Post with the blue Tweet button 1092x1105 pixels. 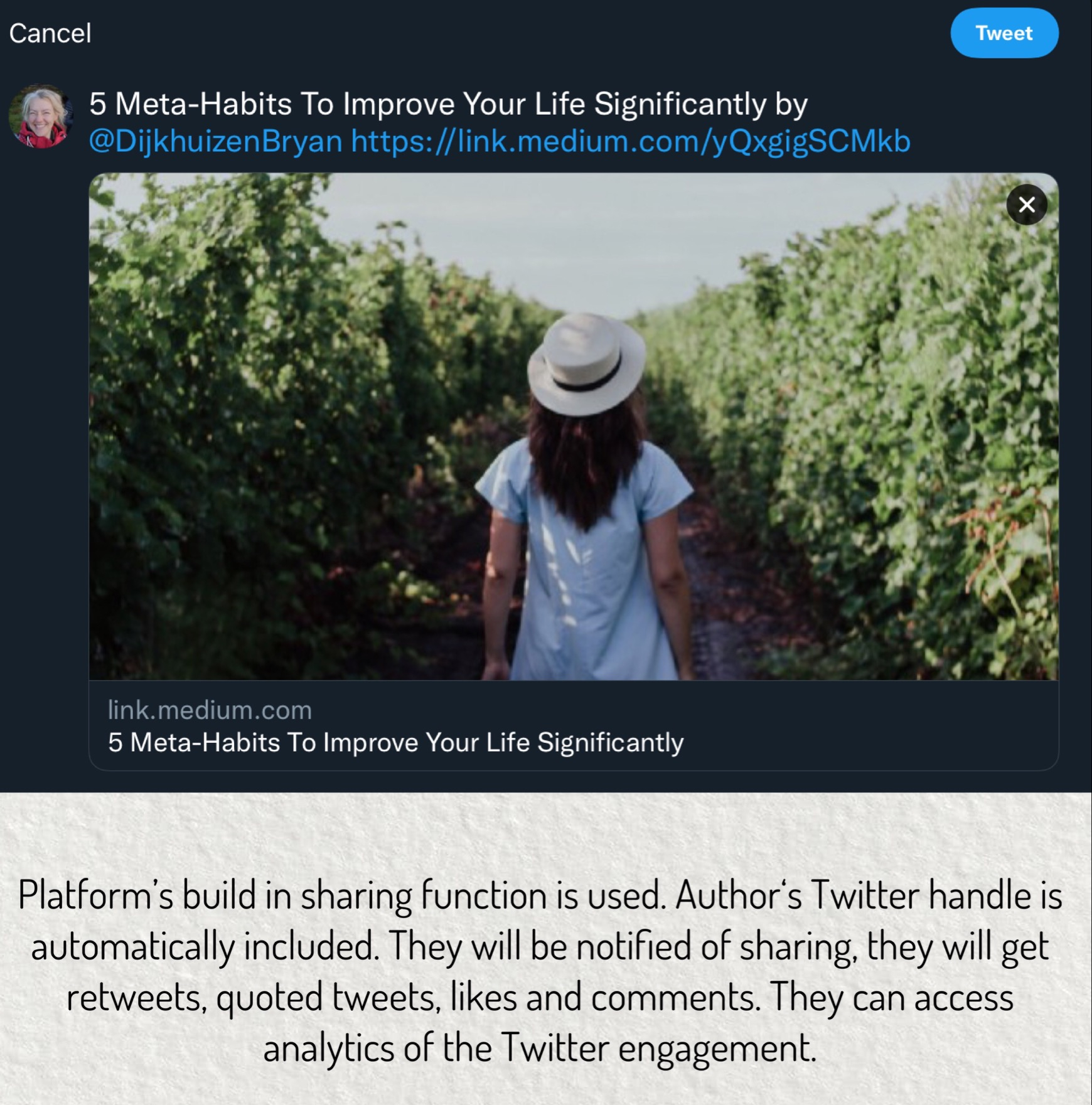1004,33
